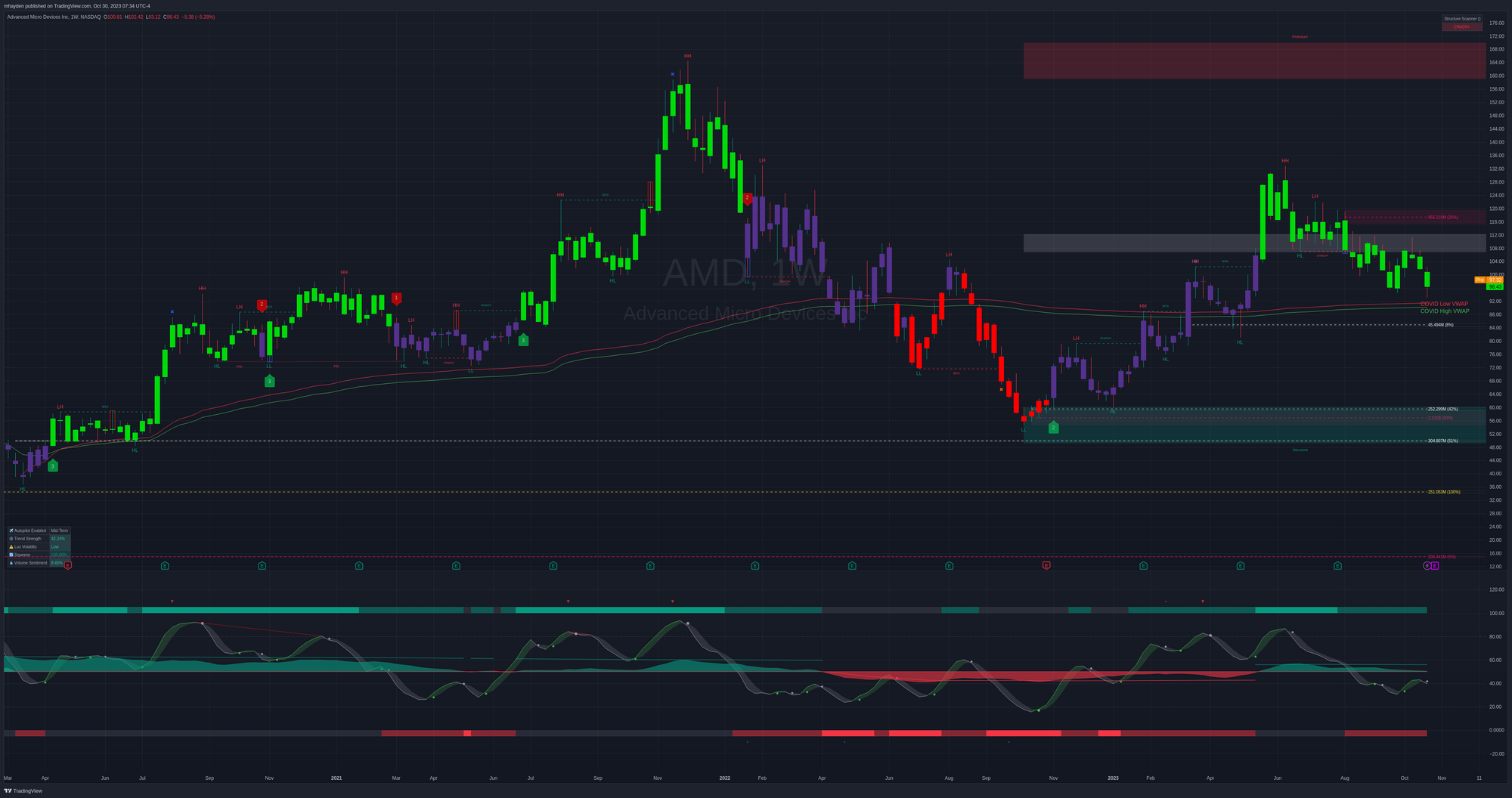The height and width of the screenshot is (798, 1512).
Task: Click the red Premium zone label
Action: [x=1300, y=36]
